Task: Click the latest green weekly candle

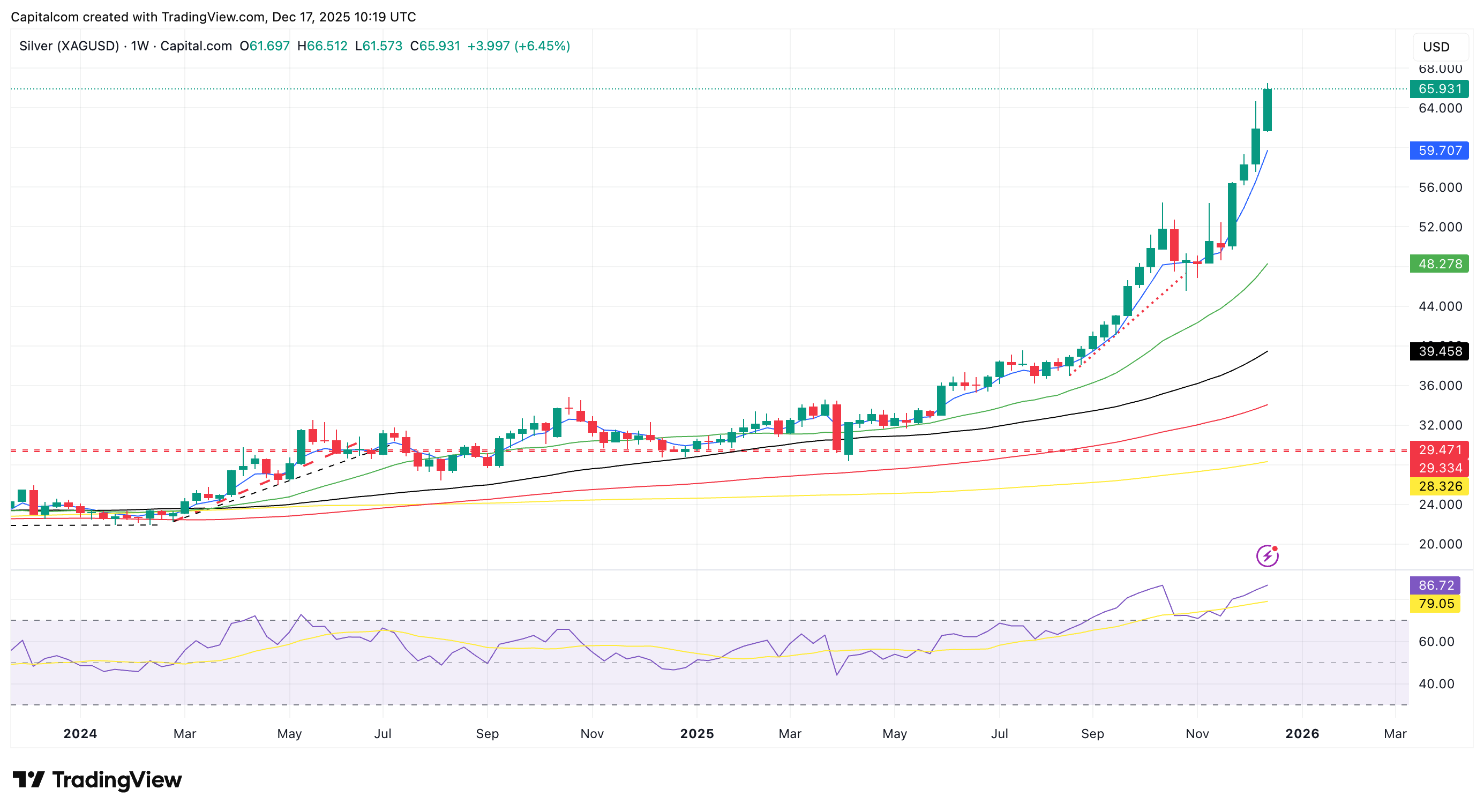Action: pos(1268,109)
